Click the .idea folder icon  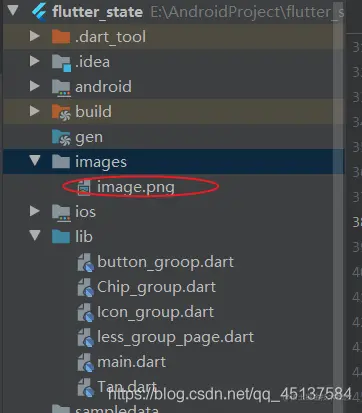pos(61,62)
